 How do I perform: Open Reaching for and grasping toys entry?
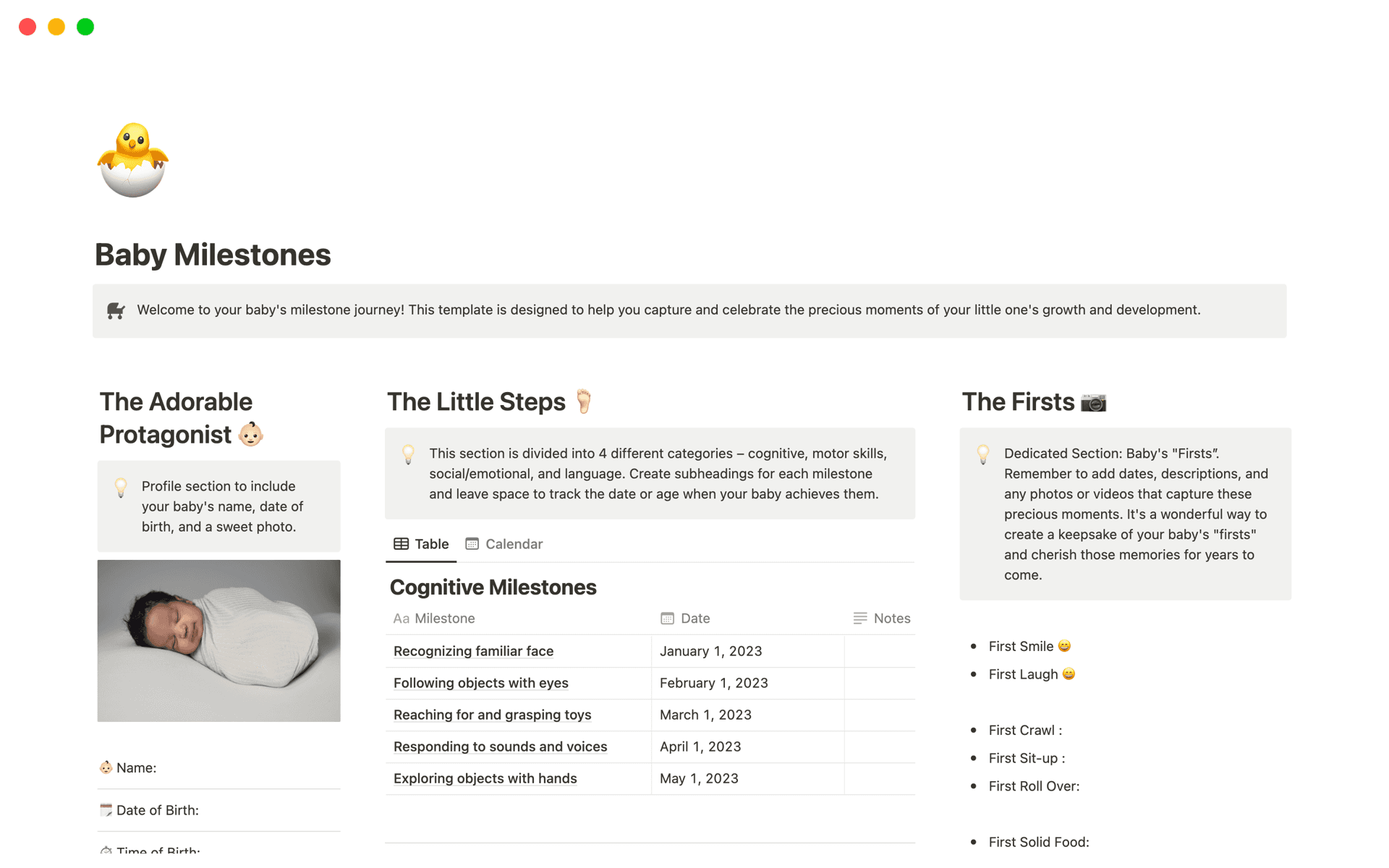click(x=492, y=715)
